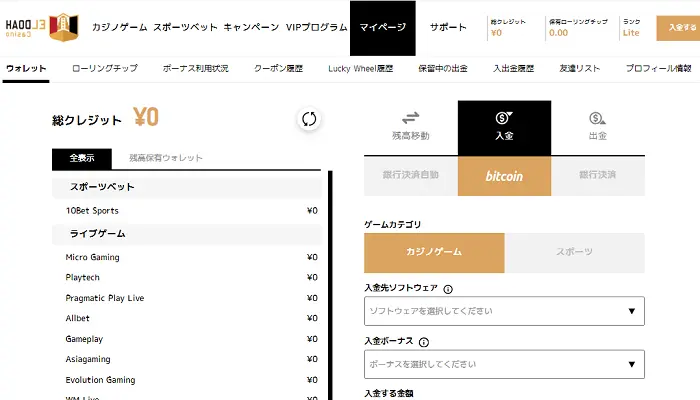
Task: Click the ELDOAH Casino logo
Action: click(42, 27)
